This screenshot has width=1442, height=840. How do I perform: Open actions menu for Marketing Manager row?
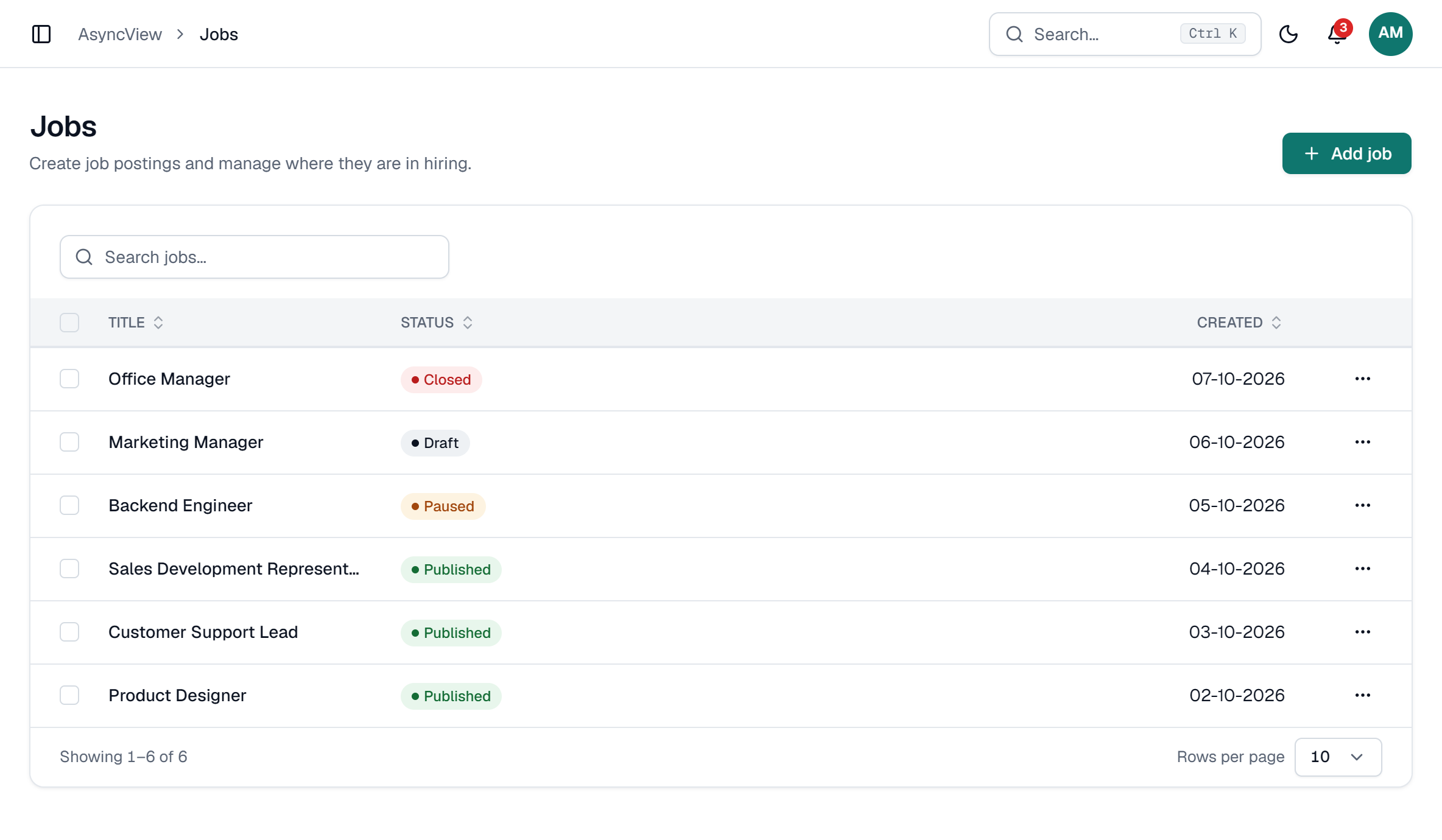[1363, 442]
